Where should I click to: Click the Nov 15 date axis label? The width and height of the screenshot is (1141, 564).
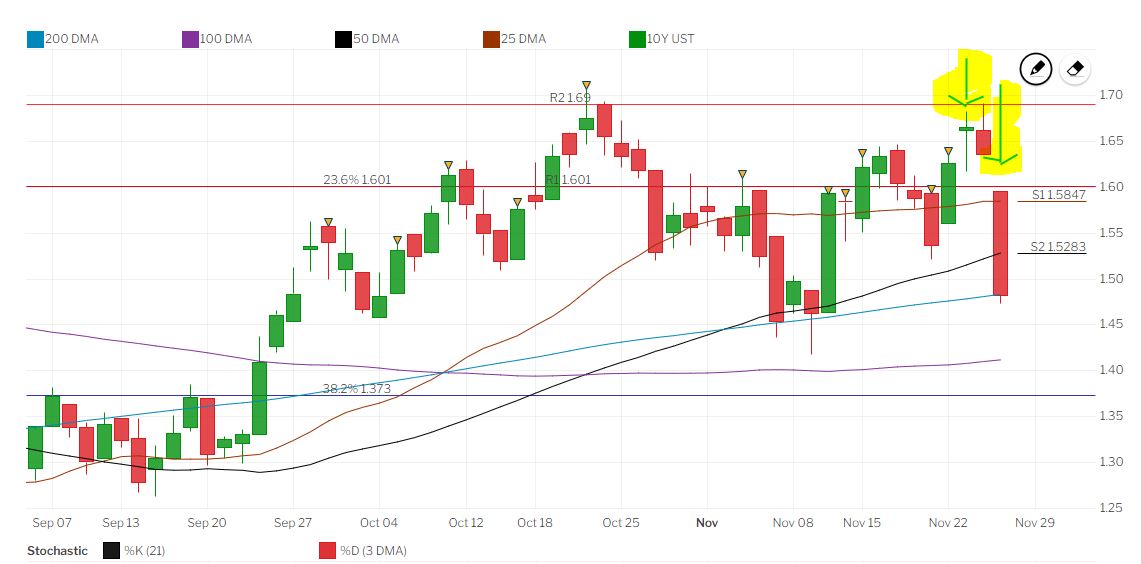point(862,523)
